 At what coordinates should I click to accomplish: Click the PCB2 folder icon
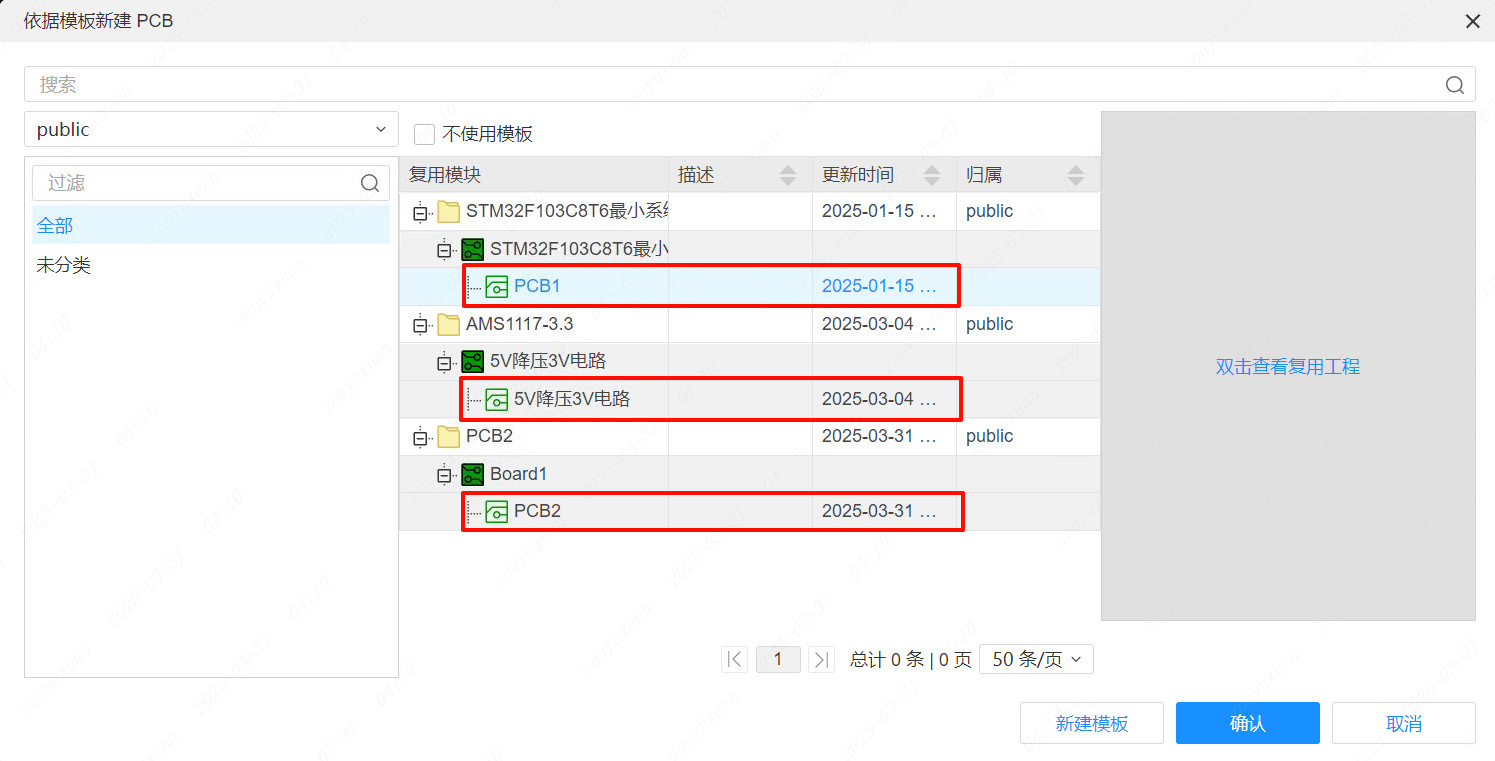pyautogui.click(x=448, y=436)
